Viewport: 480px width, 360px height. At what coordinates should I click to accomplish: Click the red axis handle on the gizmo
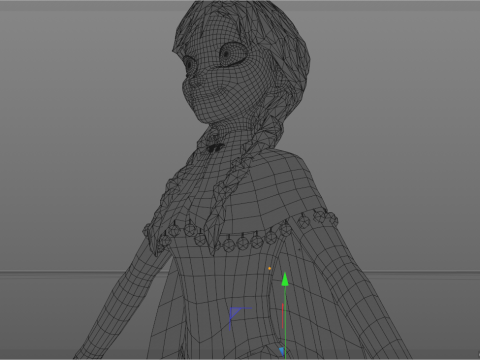283,316
